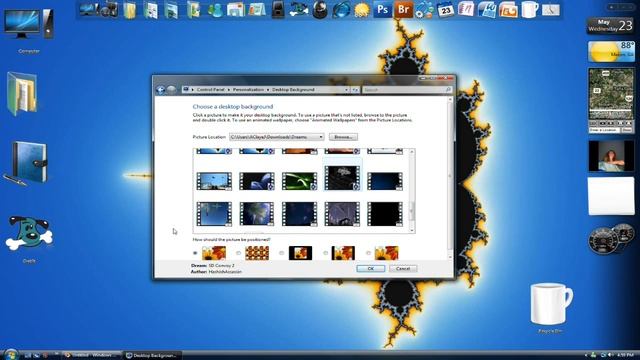This screenshot has height=360, width=640.
Task: Click the dialog's Search input field
Action: 407,90
